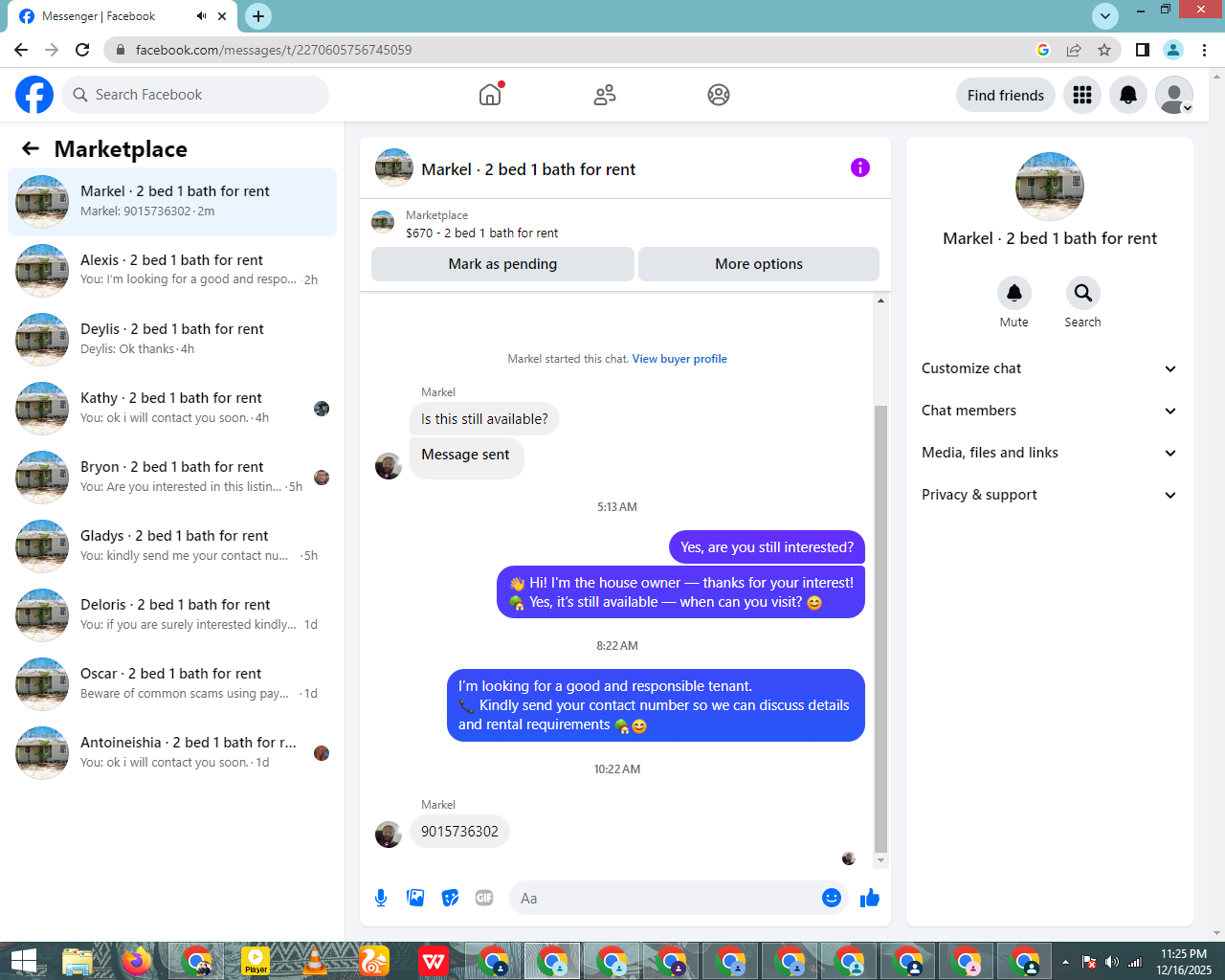This screenshot has width=1225, height=980.
Task: Click the Aa message input field
Action: tap(666, 898)
